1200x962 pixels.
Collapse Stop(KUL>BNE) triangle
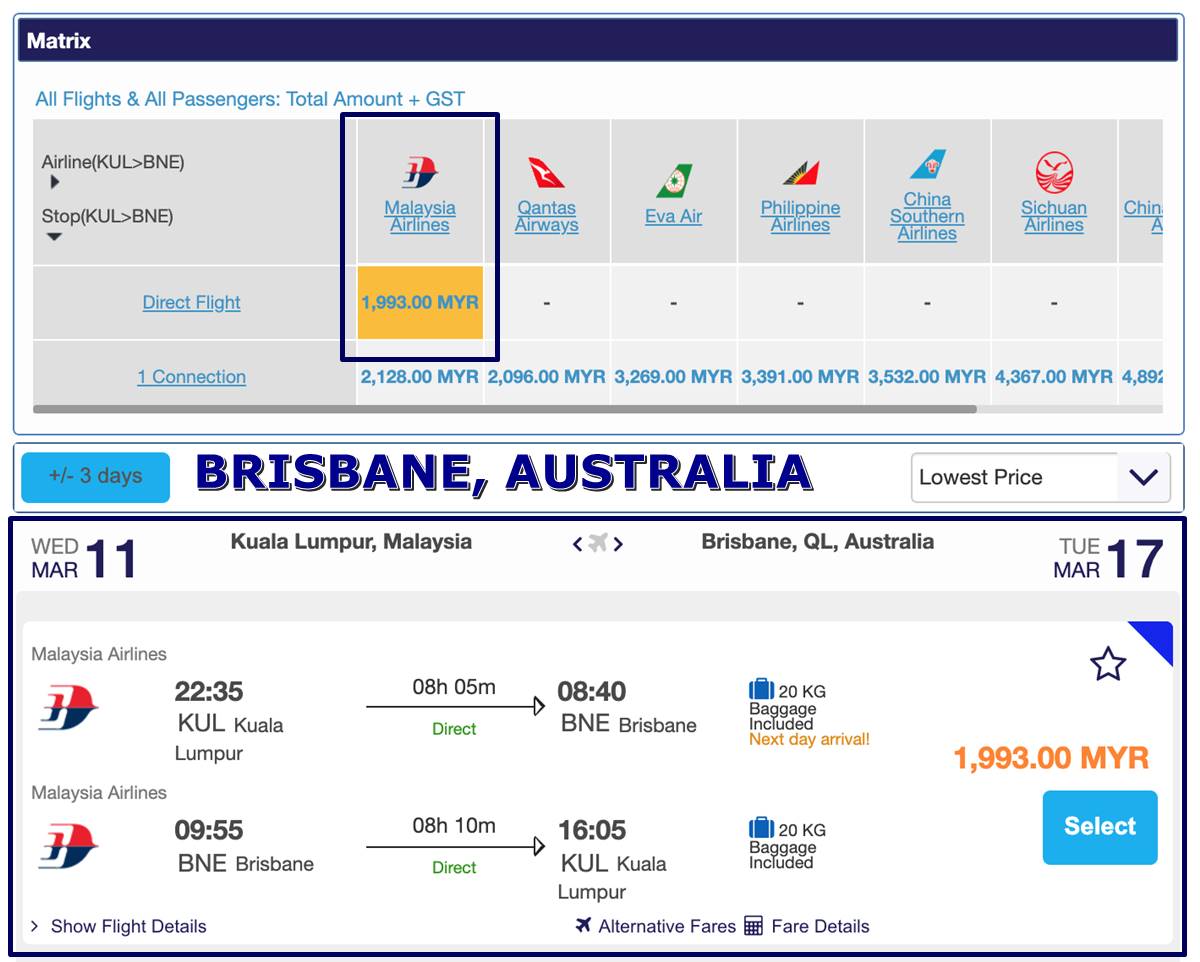55,237
